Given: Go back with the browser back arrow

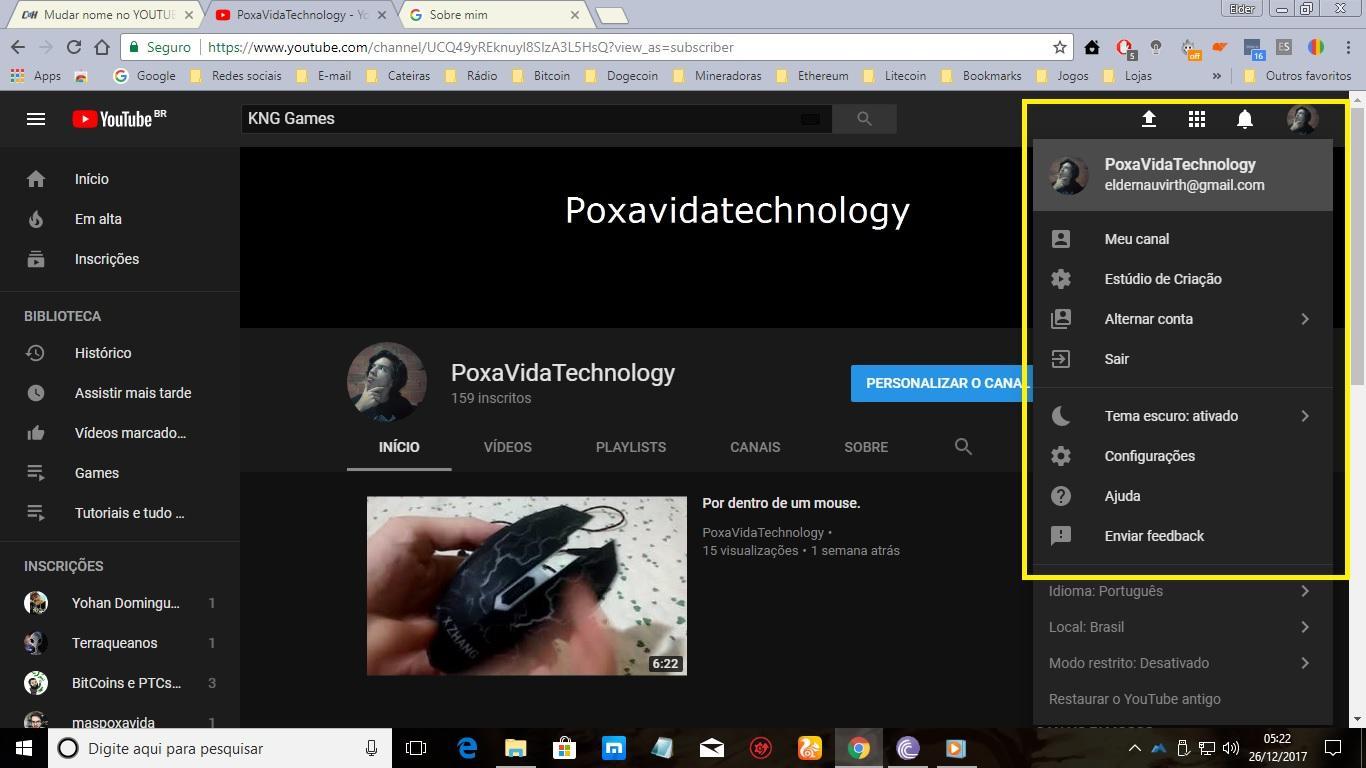Looking at the screenshot, I should 17,47.
